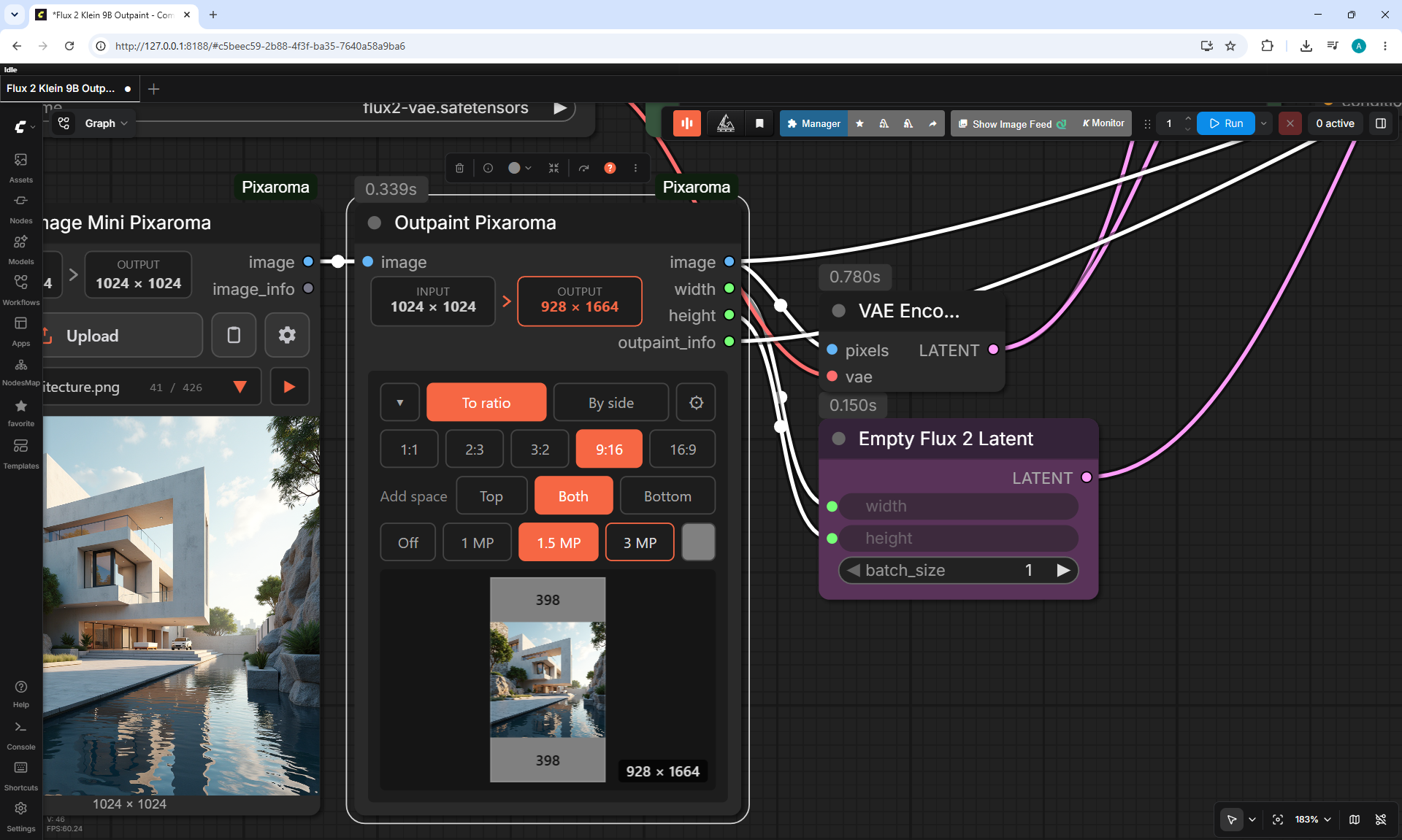
Task: Select the To ratio mode
Action: (486, 402)
